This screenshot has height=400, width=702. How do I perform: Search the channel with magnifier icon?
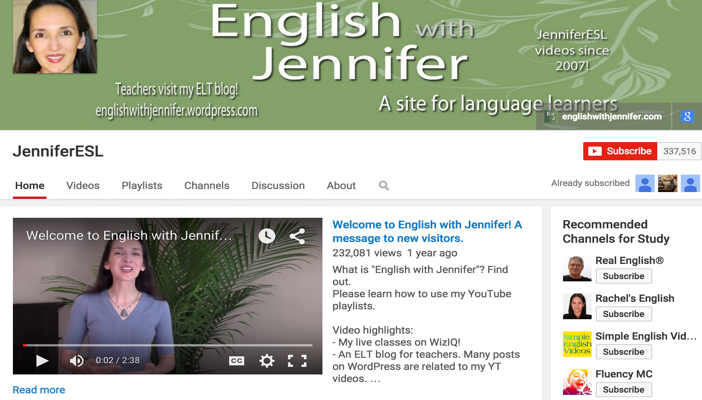(x=384, y=186)
